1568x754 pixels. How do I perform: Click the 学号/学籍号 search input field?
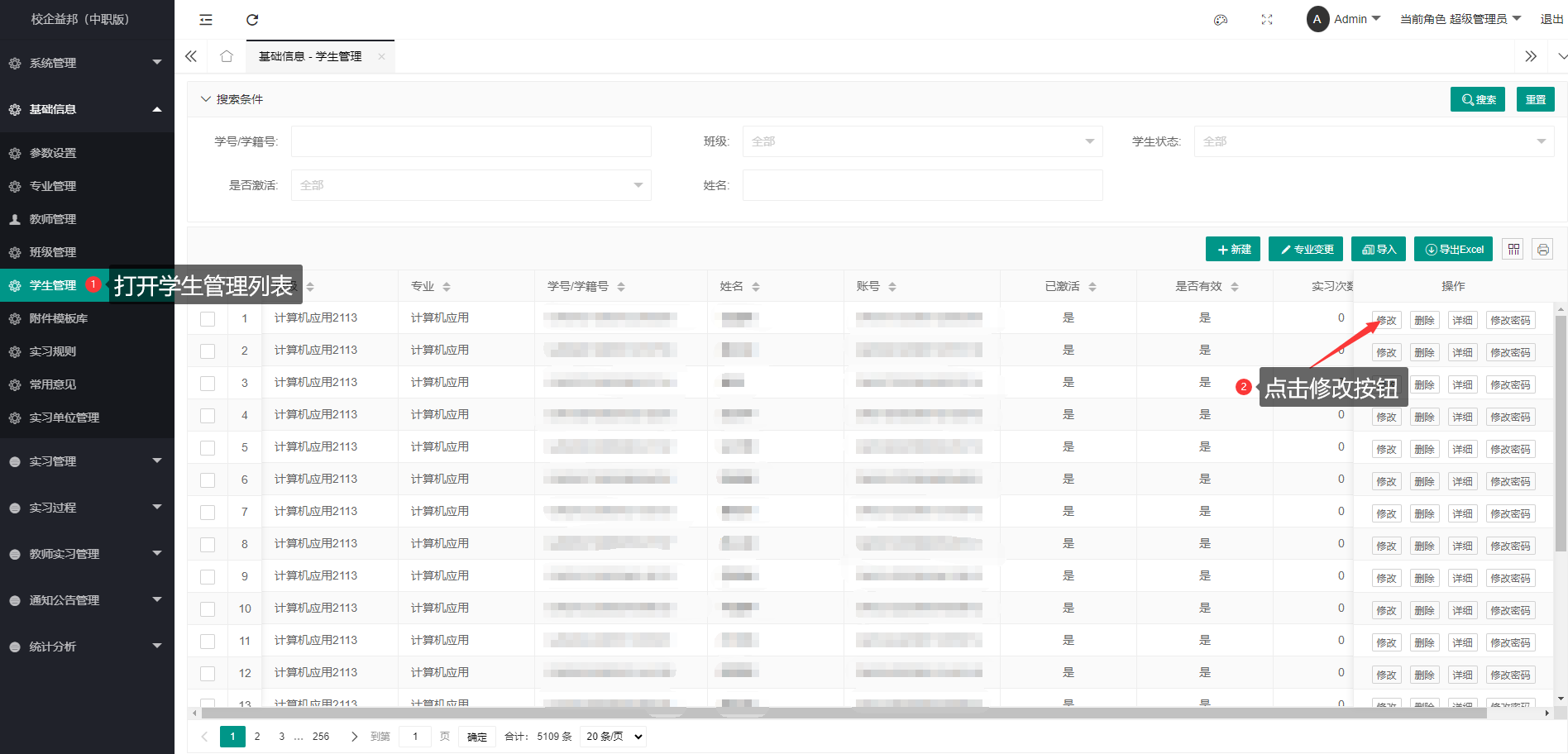471,141
